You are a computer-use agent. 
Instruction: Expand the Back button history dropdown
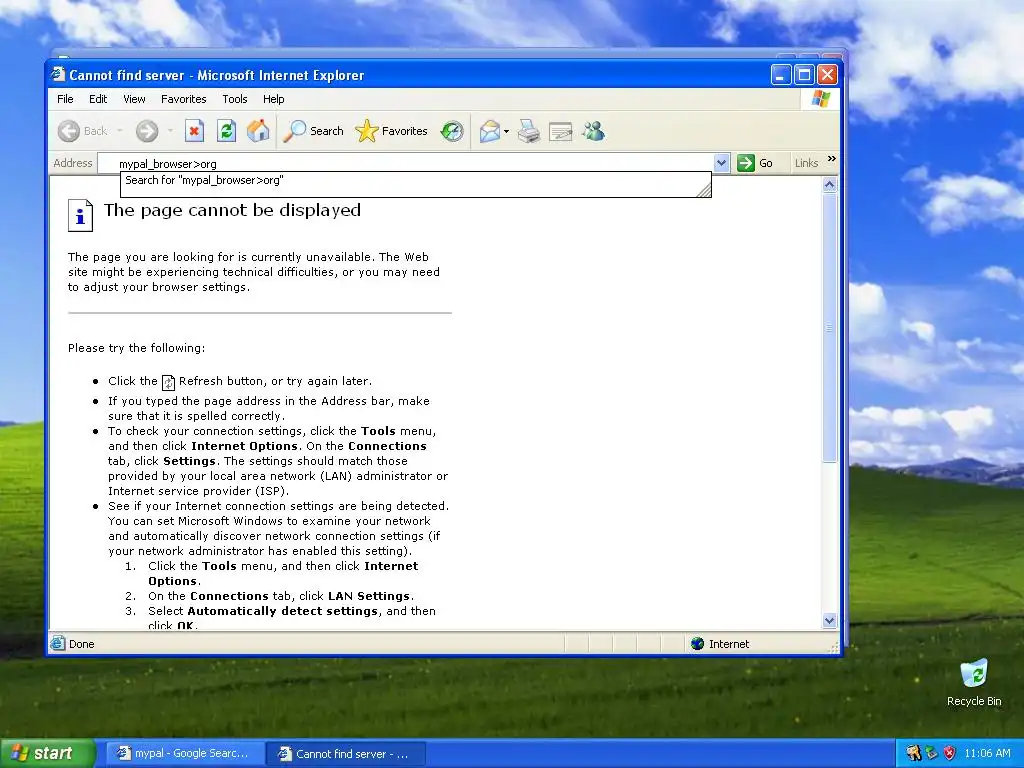(120, 131)
